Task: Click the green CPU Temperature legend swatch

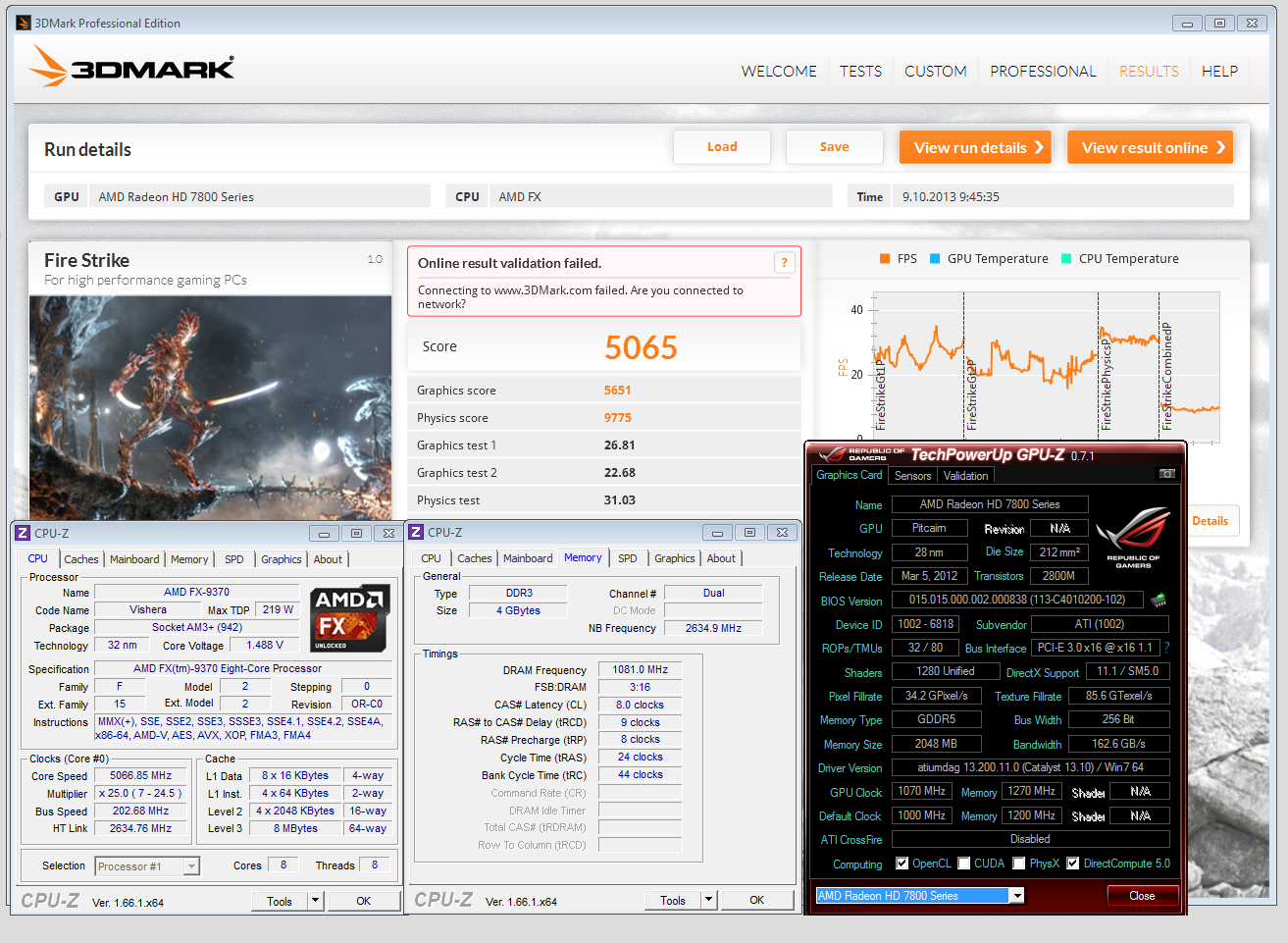Action: click(x=1066, y=259)
